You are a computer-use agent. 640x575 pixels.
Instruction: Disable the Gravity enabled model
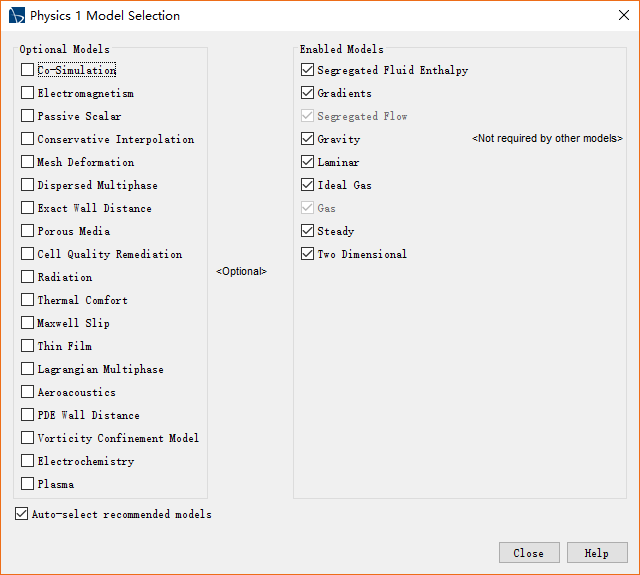pyautogui.click(x=307, y=139)
